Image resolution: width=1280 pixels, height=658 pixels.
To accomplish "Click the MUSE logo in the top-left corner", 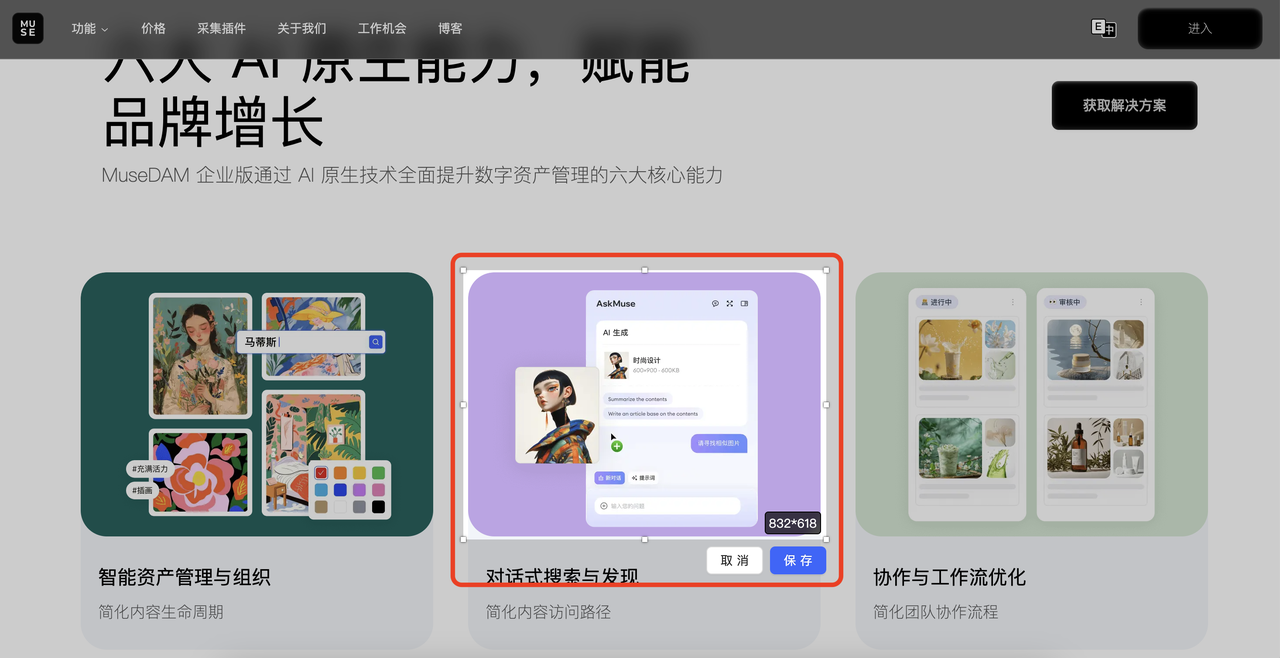I will 27,28.
